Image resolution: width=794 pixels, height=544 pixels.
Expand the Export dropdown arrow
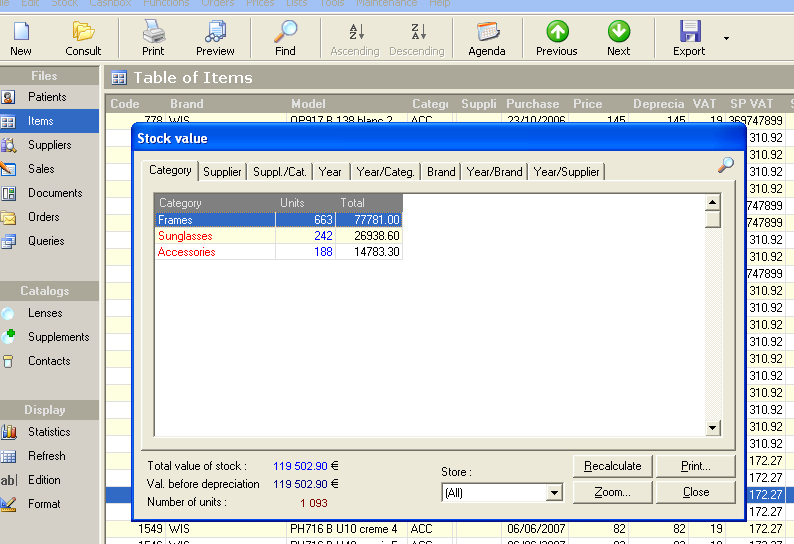726,39
